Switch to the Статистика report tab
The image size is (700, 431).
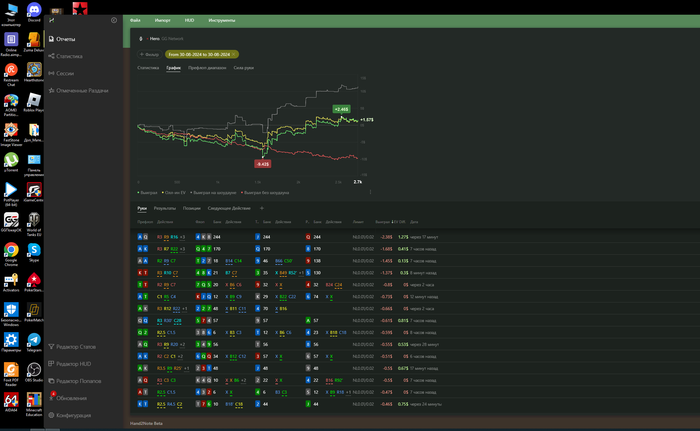click(148, 68)
